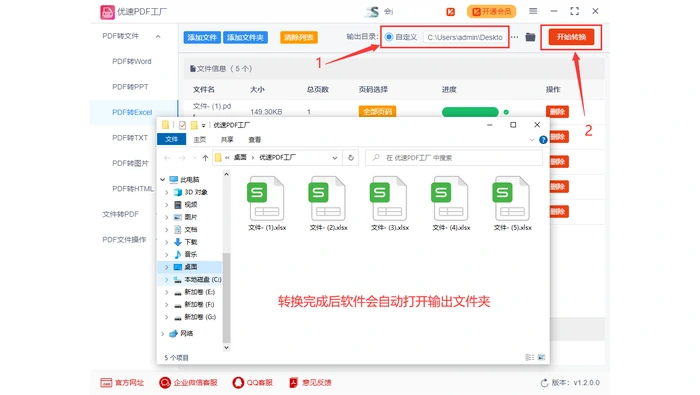Click 全部页码 button for 文件- (1)
700x395 pixels.
point(377,111)
